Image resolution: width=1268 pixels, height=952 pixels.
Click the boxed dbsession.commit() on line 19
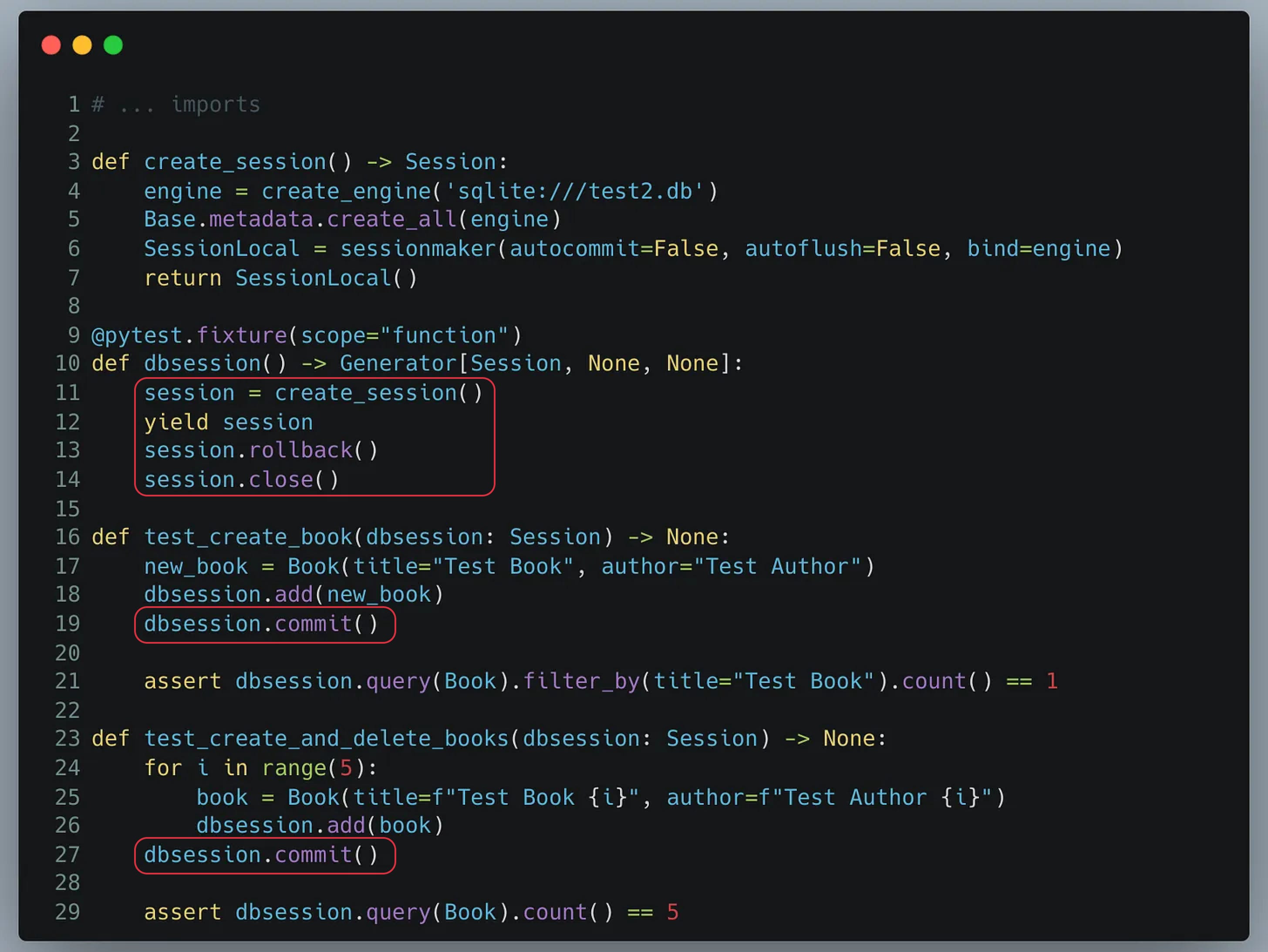pyautogui.click(x=261, y=624)
